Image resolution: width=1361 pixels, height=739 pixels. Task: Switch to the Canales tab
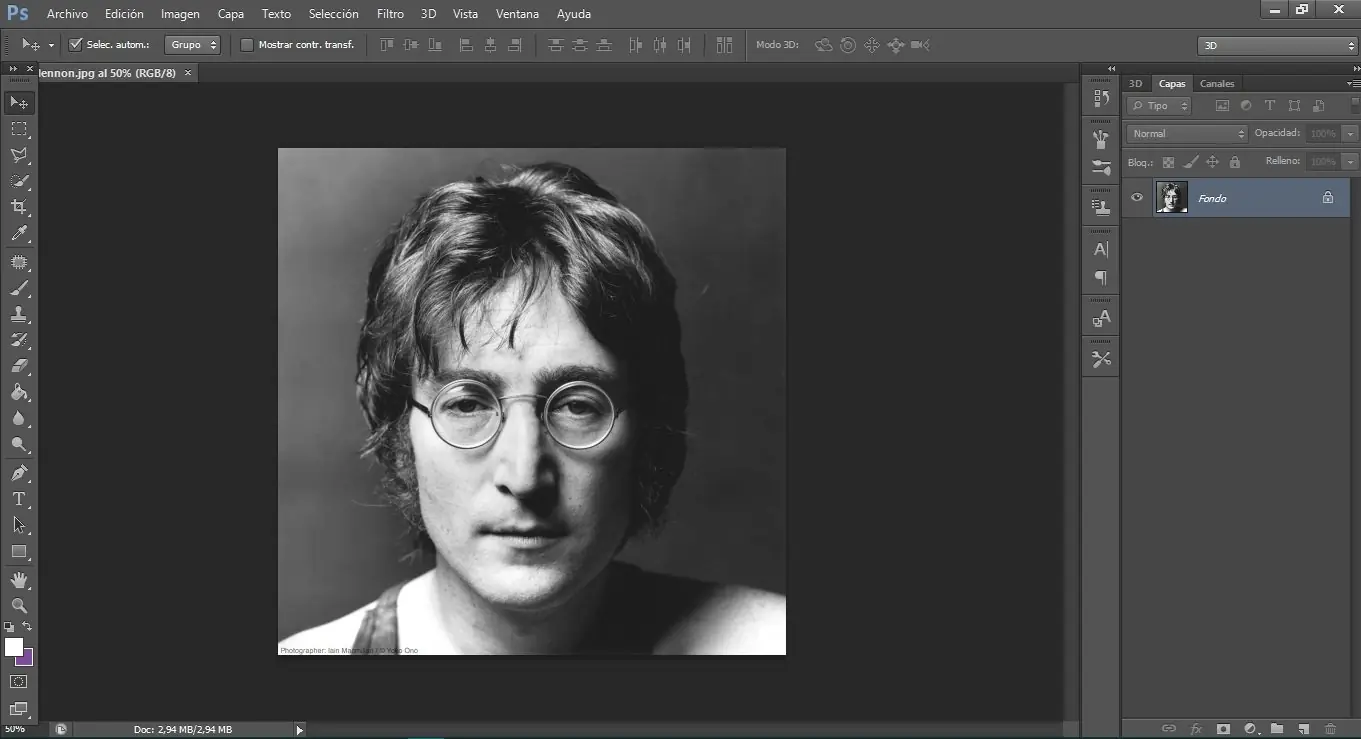click(x=1217, y=83)
